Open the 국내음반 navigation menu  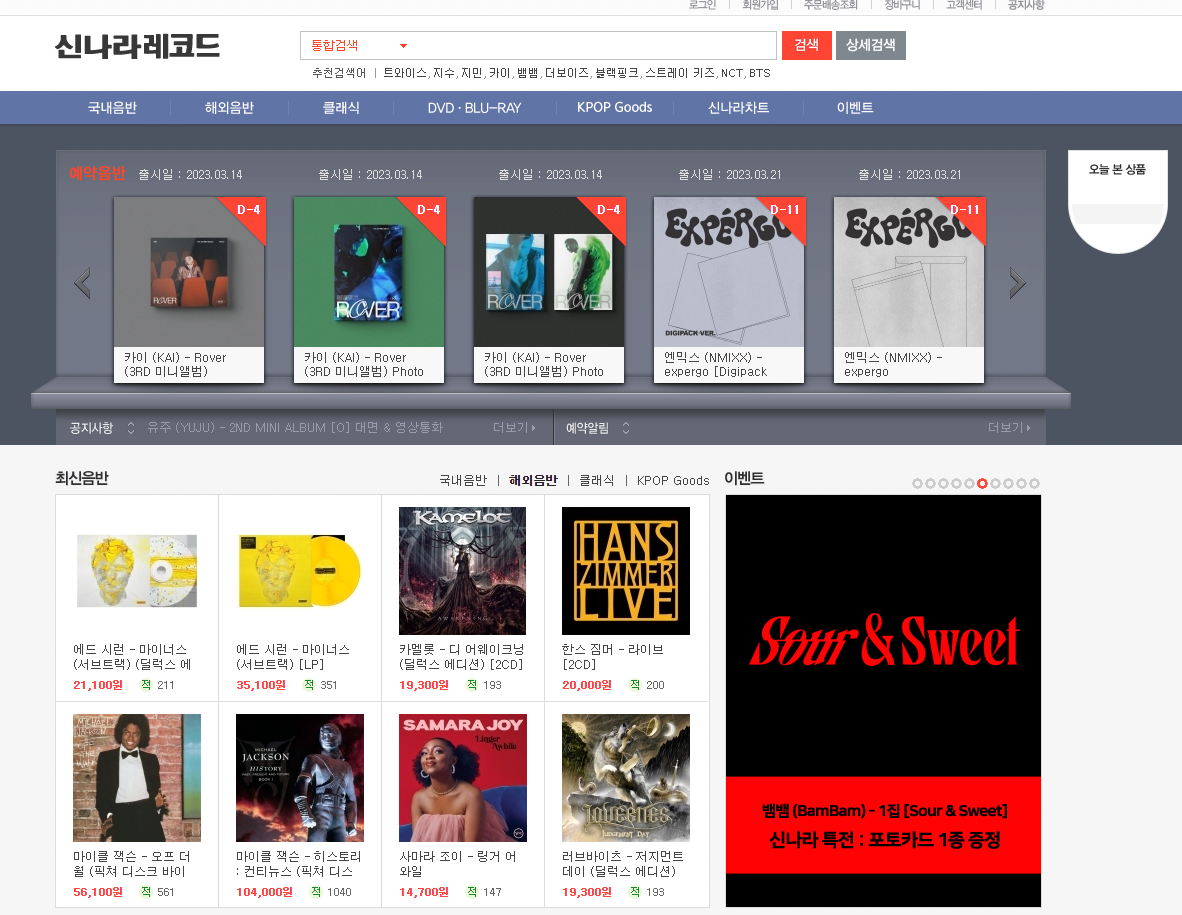(x=112, y=108)
